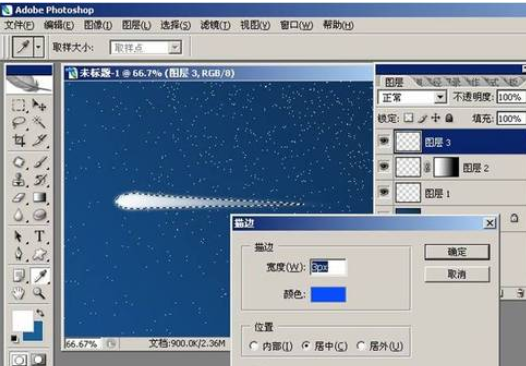
Task: Click the 填充 fill percentage field
Action: point(511,118)
